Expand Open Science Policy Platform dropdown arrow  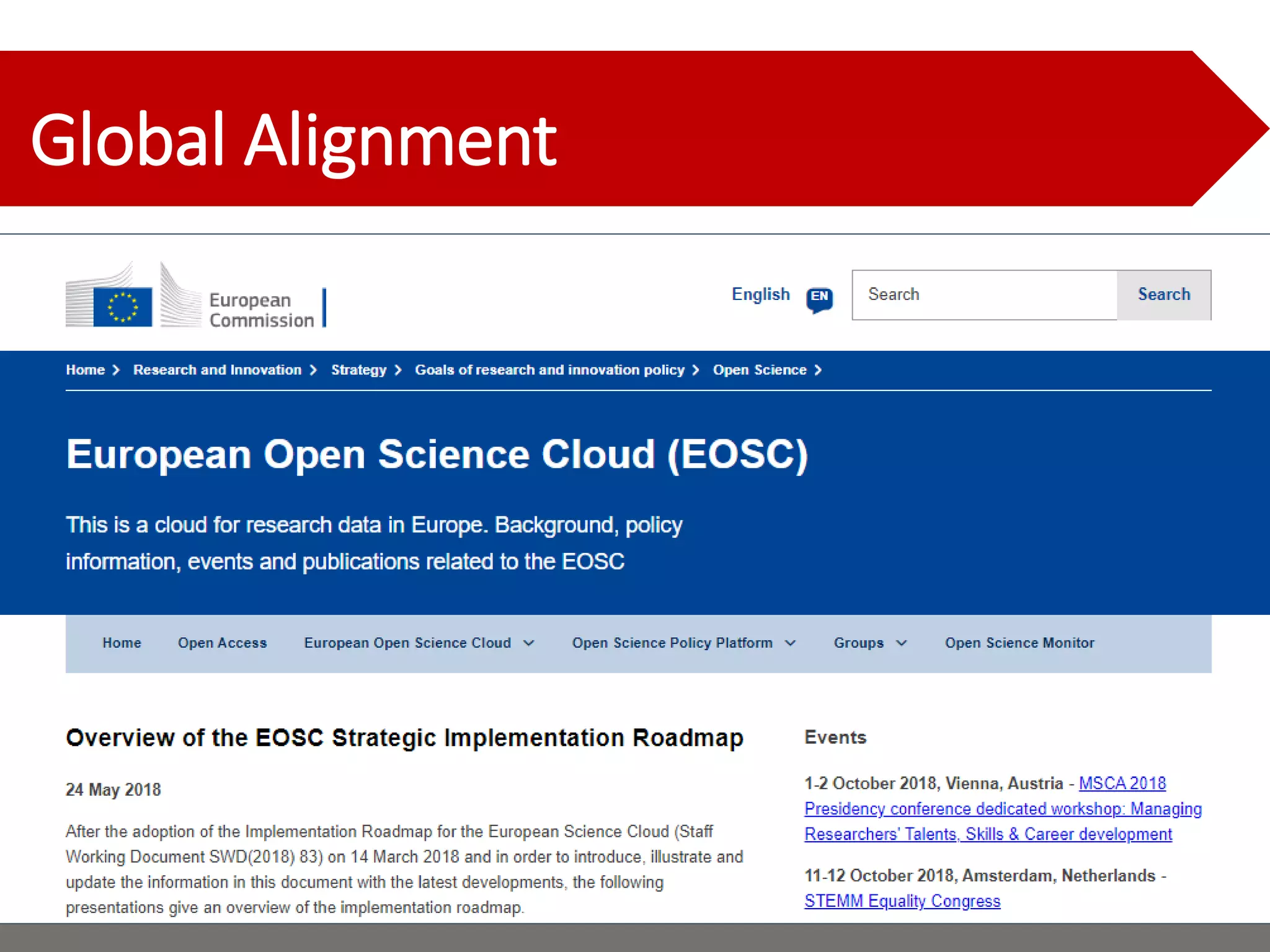point(791,643)
